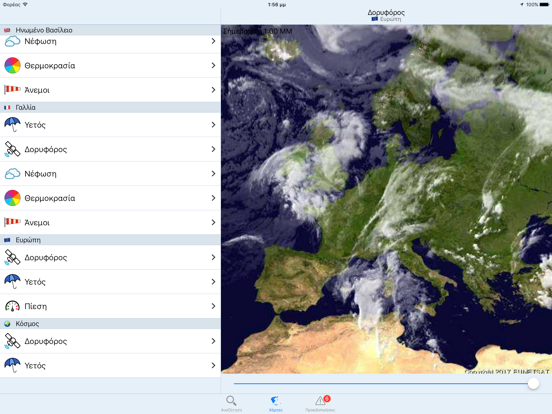Viewport: 552px width, 414px height.
Task: Select the Θερμοκρασία label under Ηνωμένο Βασίλειο
Action: (50, 66)
